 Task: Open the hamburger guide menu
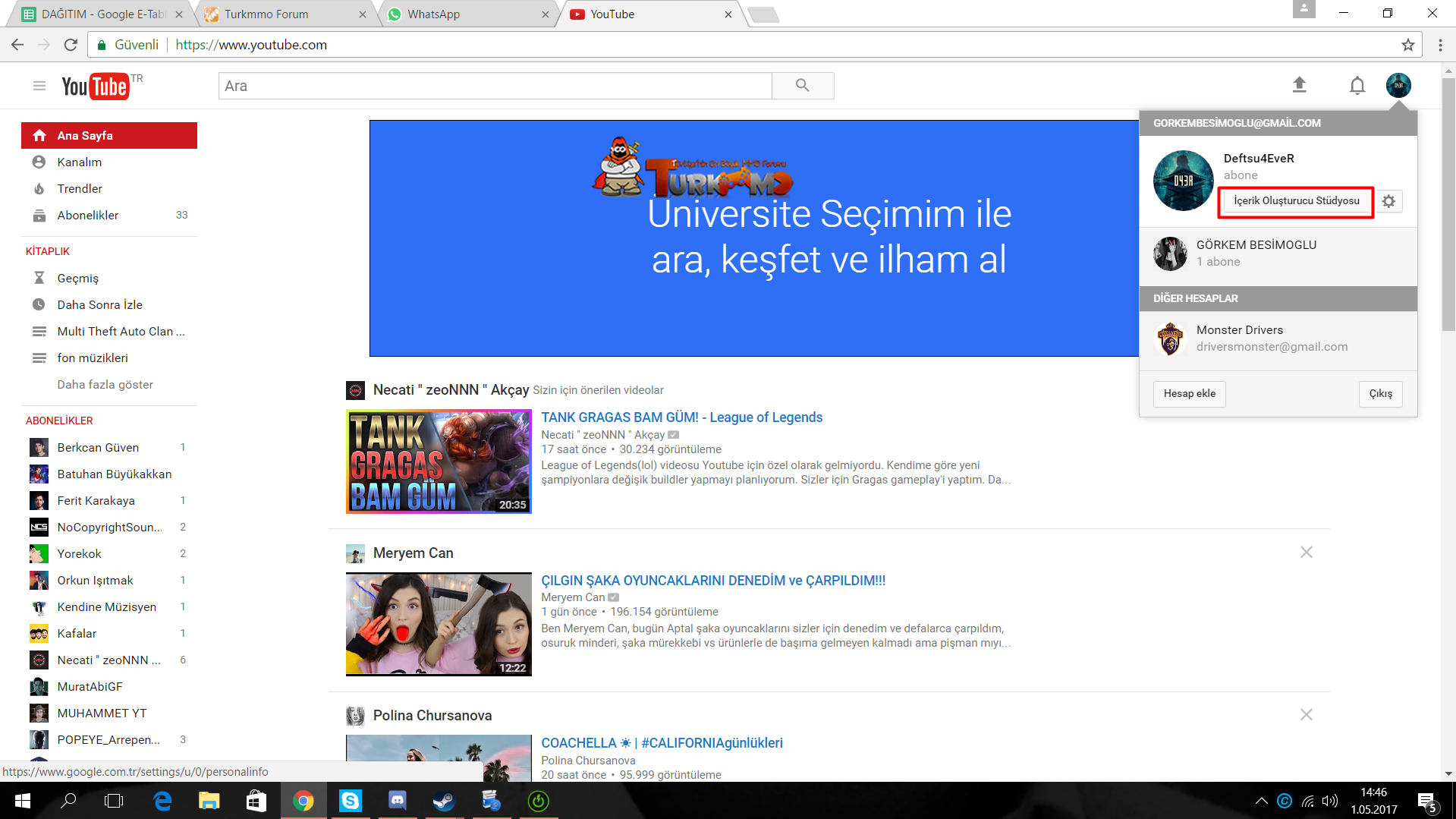39,86
